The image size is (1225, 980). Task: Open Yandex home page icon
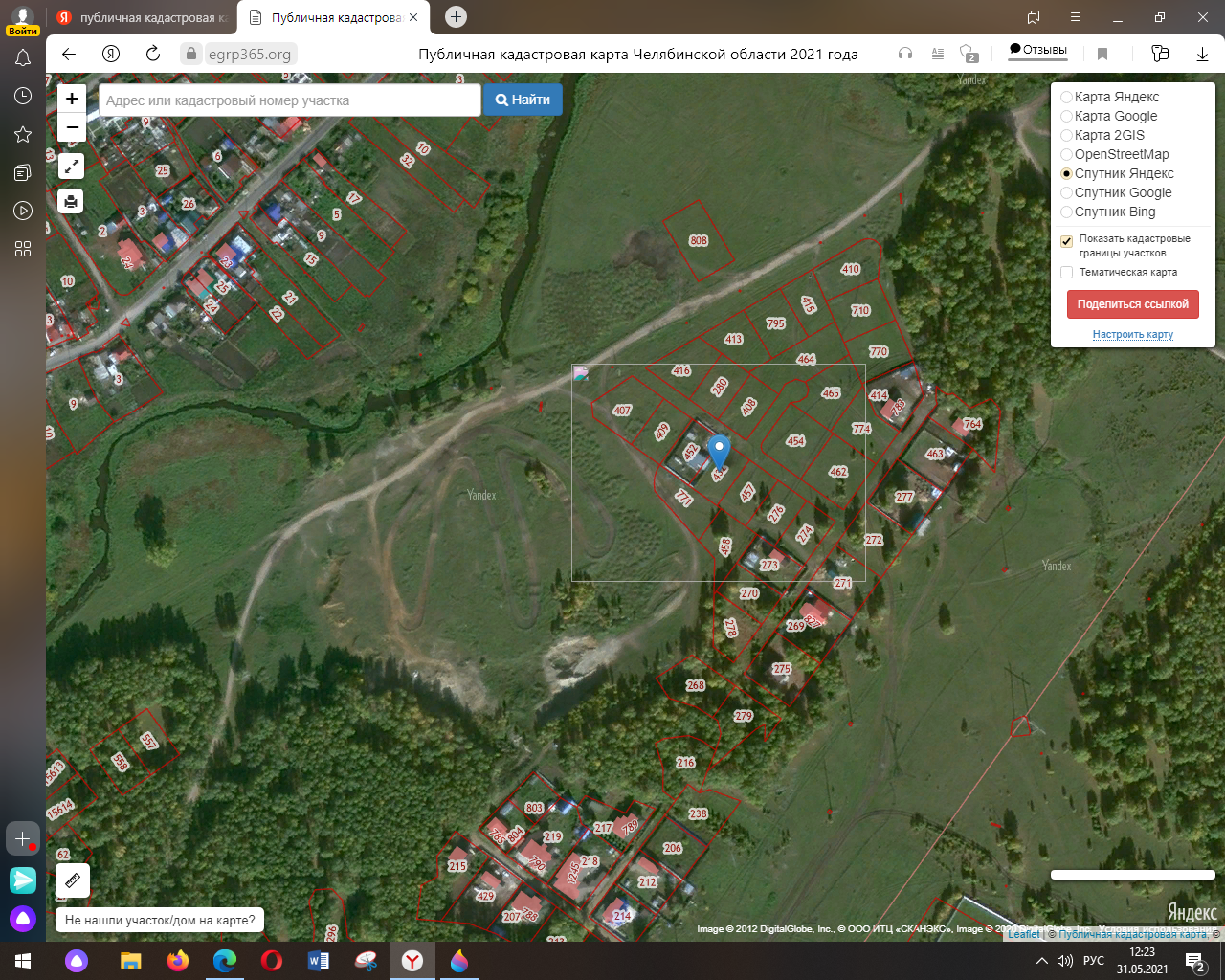111,54
